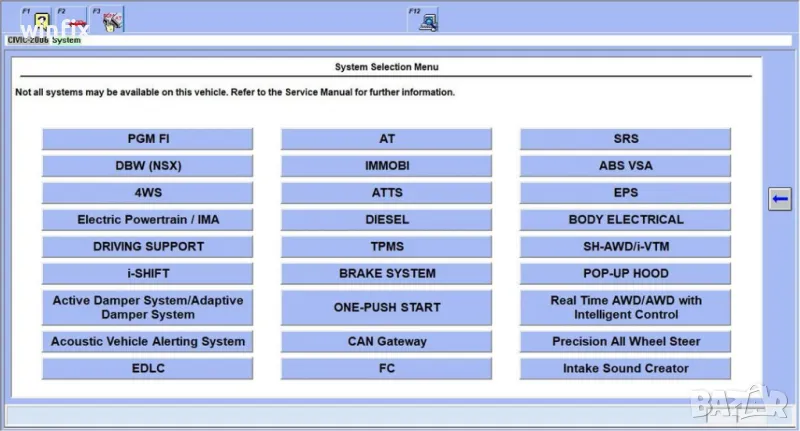800x431 pixels.
Task: Choose Electric Powertrain / IMA
Action: [x=147, y=220]
